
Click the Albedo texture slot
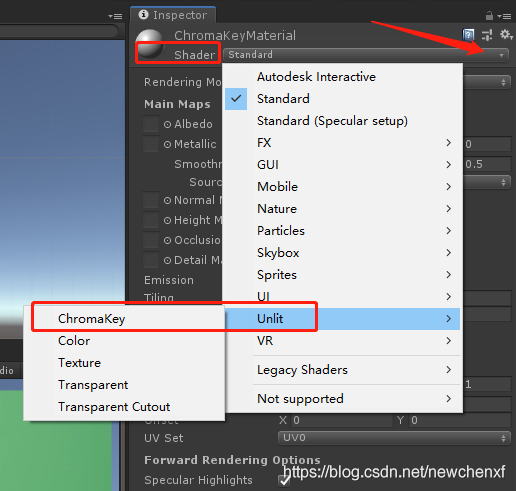pos(151,124)
